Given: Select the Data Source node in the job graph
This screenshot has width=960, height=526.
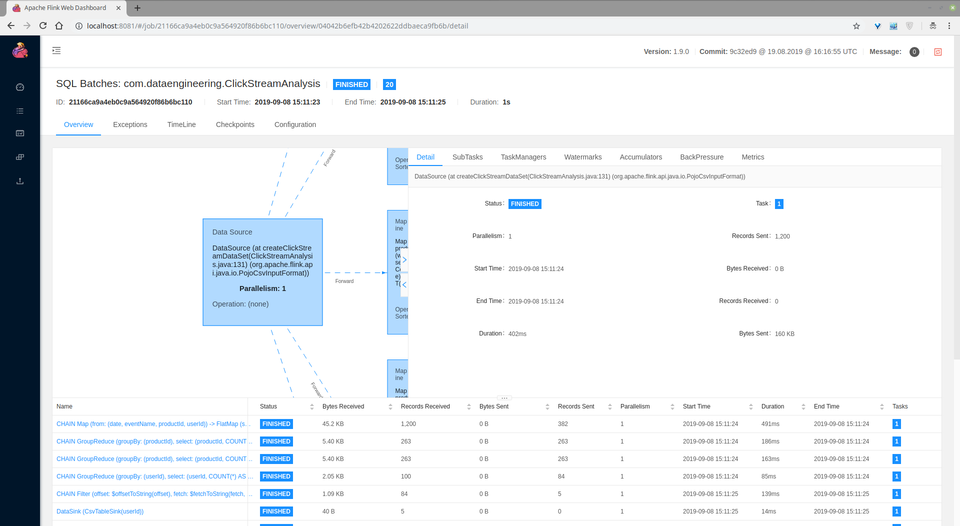Looking at the screenshot, I should pyautogui.click(x=263, y=272).
